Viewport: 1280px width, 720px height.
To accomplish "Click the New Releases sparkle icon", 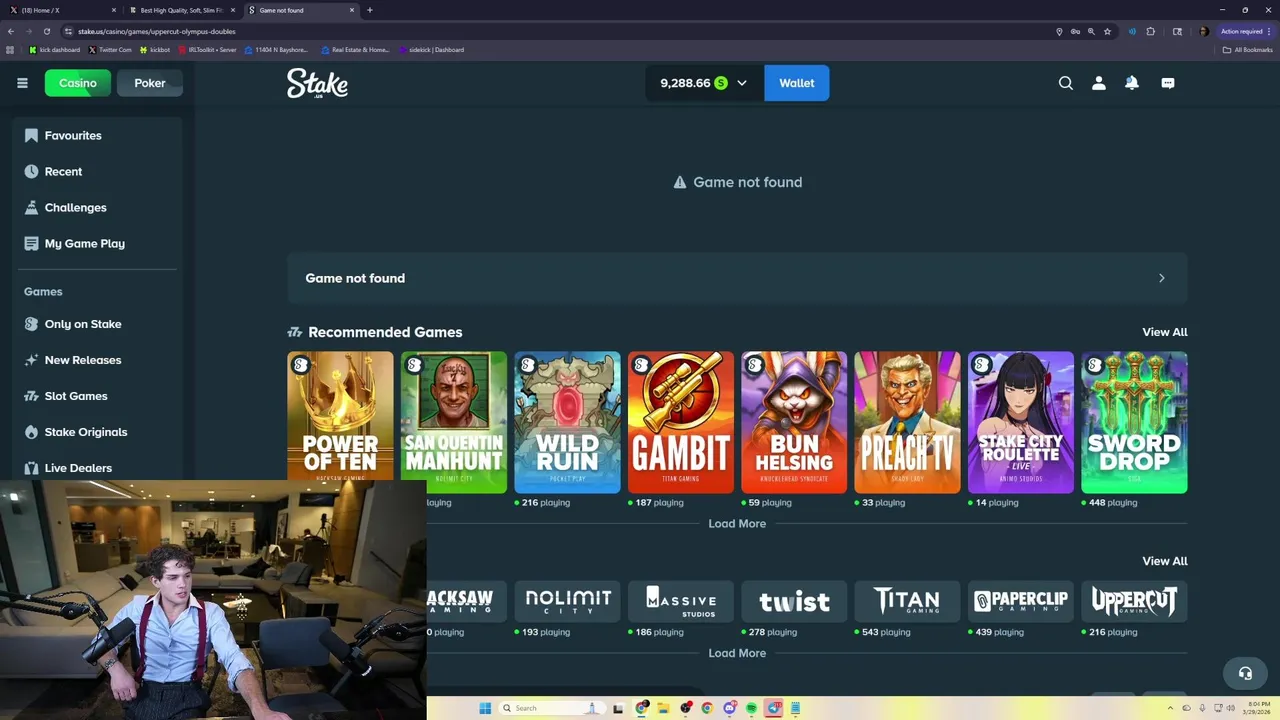I will point(31,360).
